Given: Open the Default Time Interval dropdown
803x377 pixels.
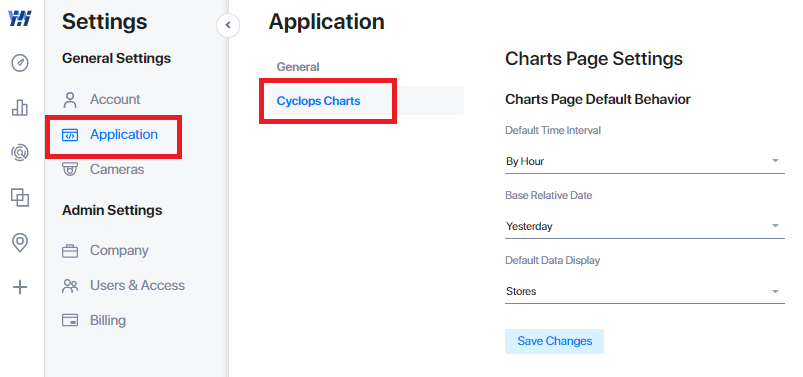Looking at the screenshot, I should point(645,161).
